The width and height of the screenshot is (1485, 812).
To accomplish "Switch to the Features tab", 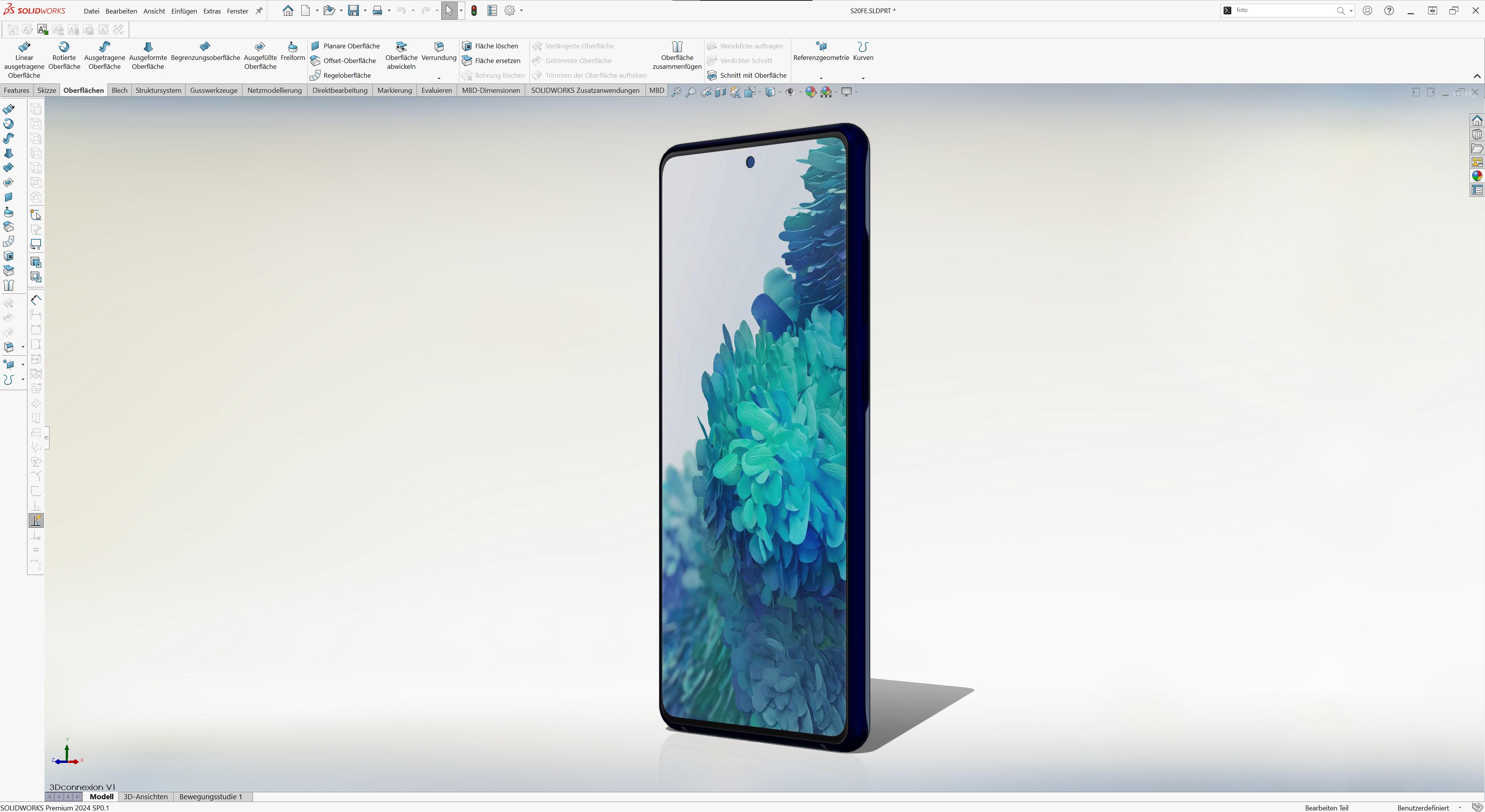I will [16, 90].
